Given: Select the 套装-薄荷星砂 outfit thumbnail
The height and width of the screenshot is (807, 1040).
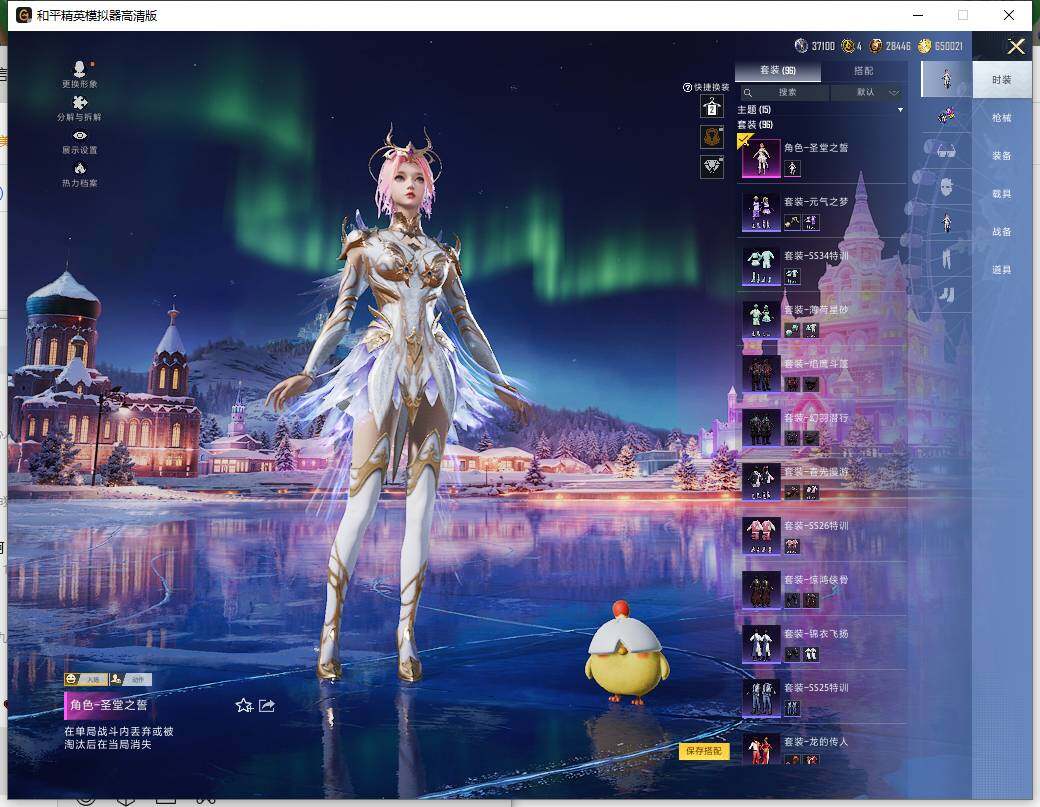Looking at the screenshot, I should tap(761, 320).
